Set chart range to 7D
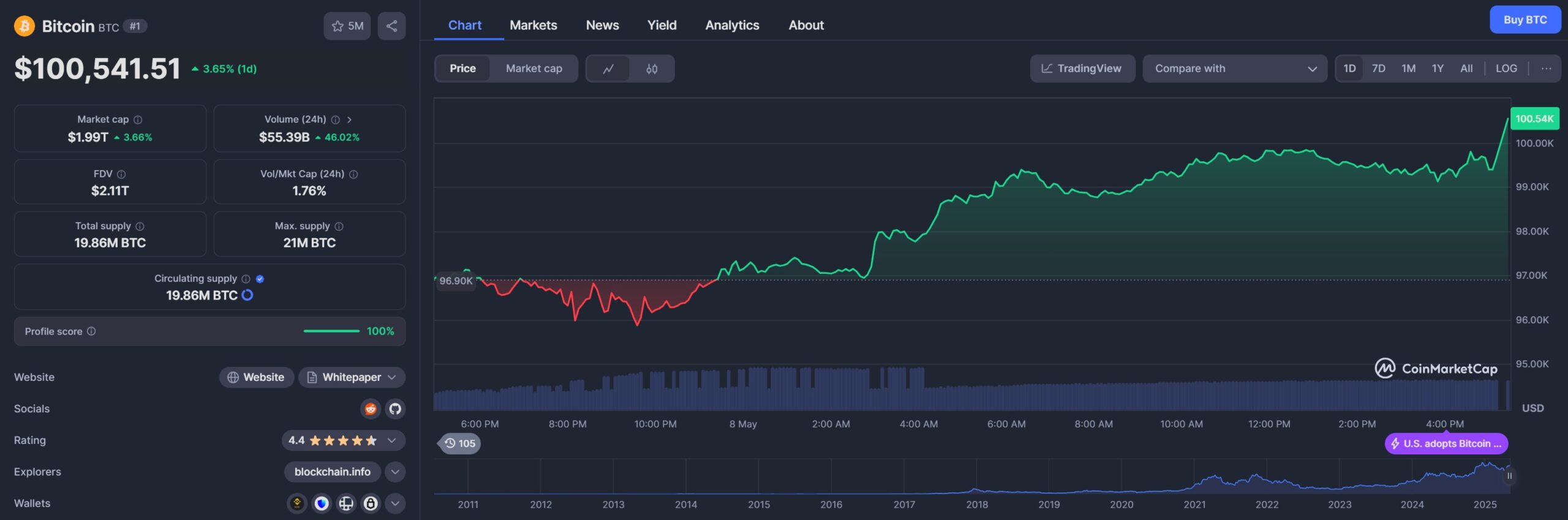This screenshot has height=520, width=1568. pyautogui.click(x=1379, y=69)
